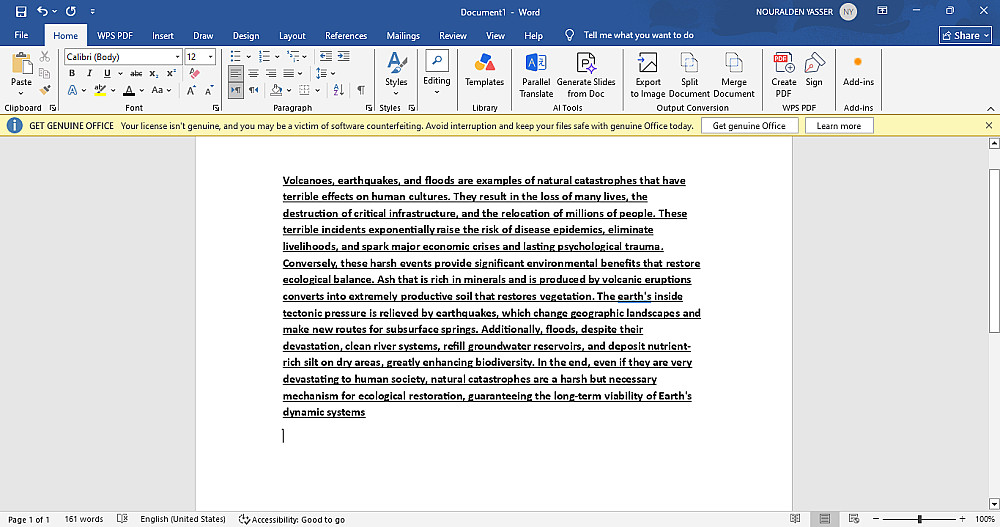The image size is (1000, 527).
Task: Toggle Show/Hide paragraph marks
Action: tap(361, 90)
